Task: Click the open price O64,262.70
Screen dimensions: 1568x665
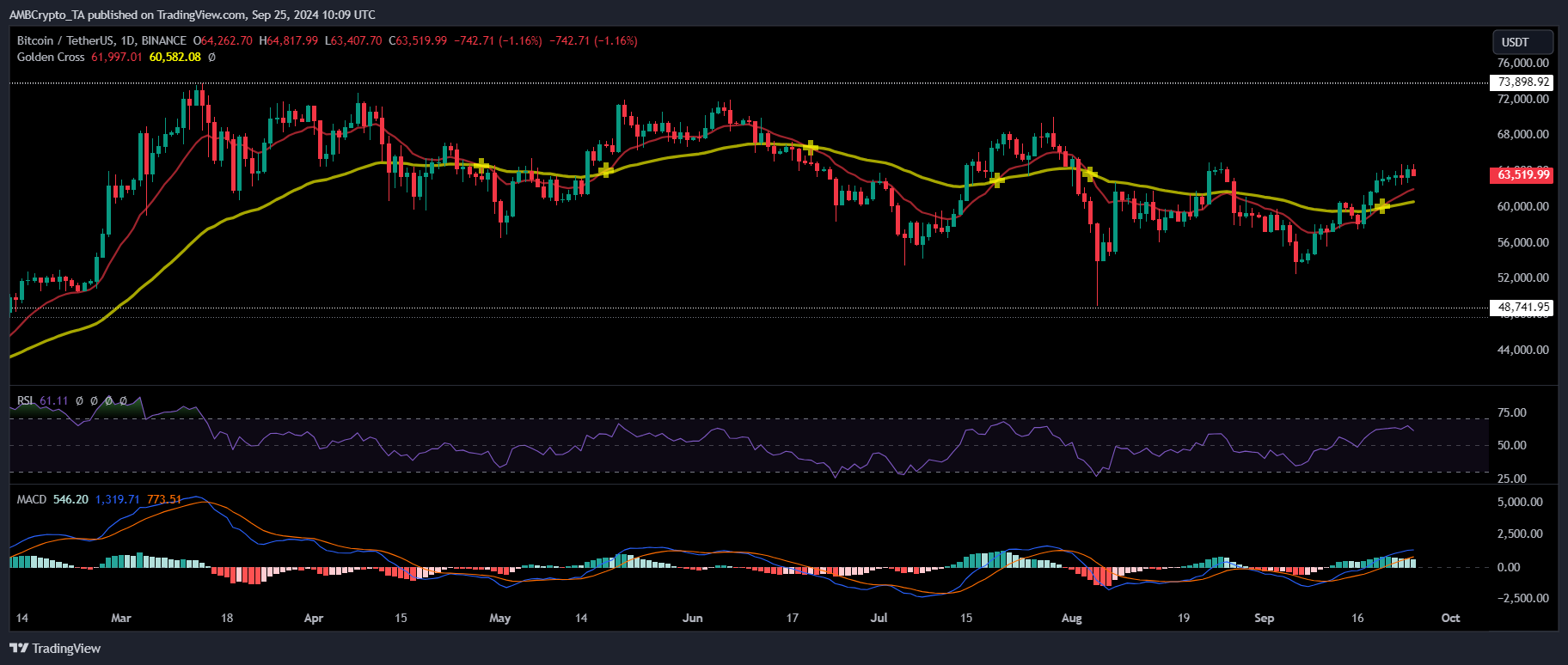Action: [x=223, y=40]
